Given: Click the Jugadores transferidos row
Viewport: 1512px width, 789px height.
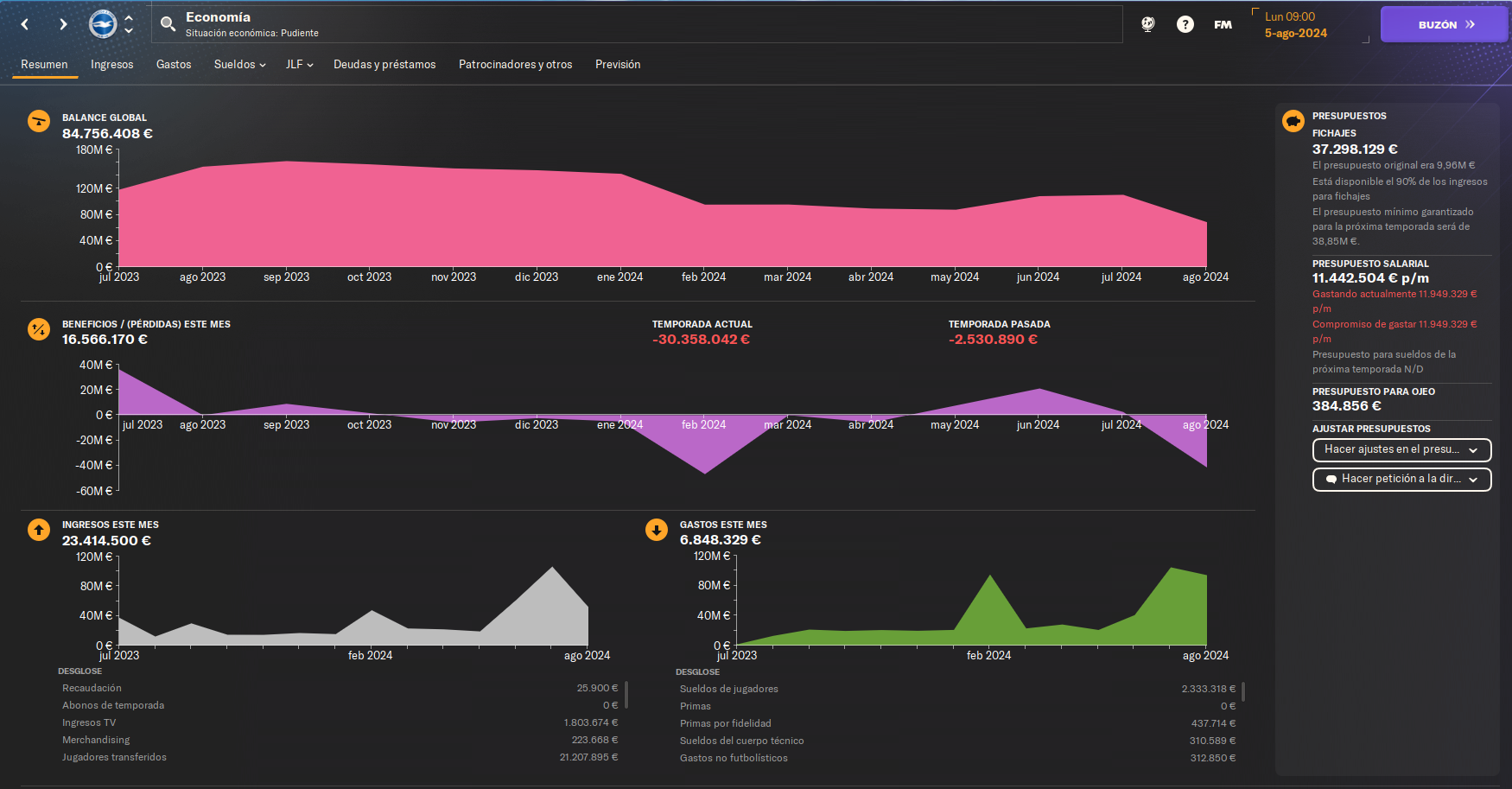Looking at the screenshot, I should [x=340, y=757].
